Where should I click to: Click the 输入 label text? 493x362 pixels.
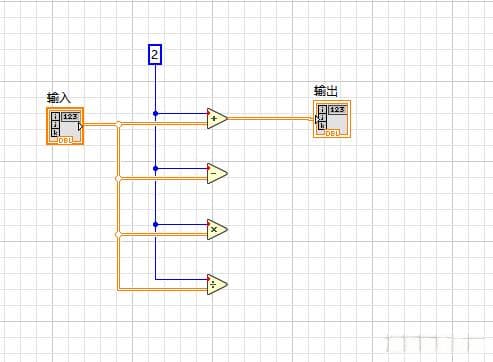(59, 98)
